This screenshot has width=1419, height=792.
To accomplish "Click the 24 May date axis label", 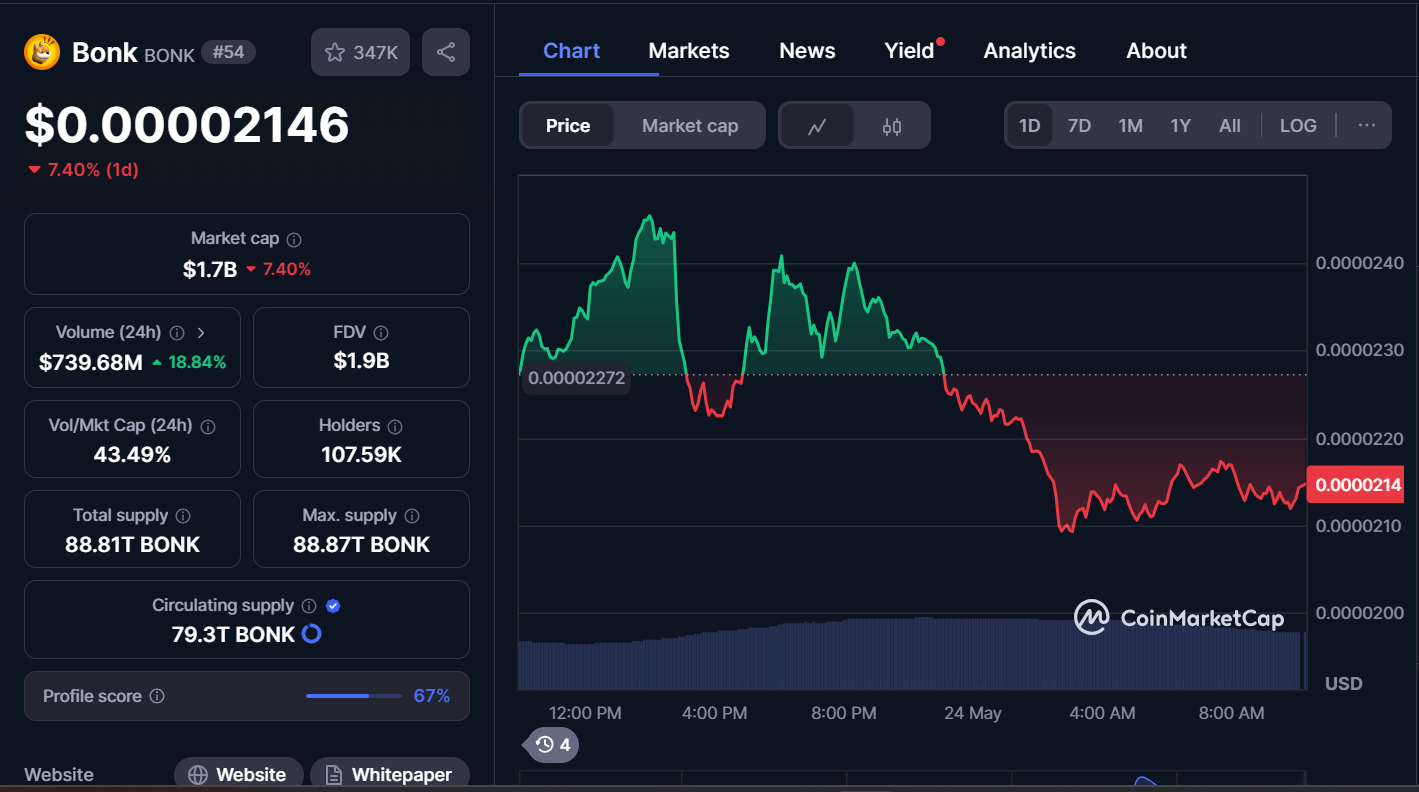I will [973, 713].
